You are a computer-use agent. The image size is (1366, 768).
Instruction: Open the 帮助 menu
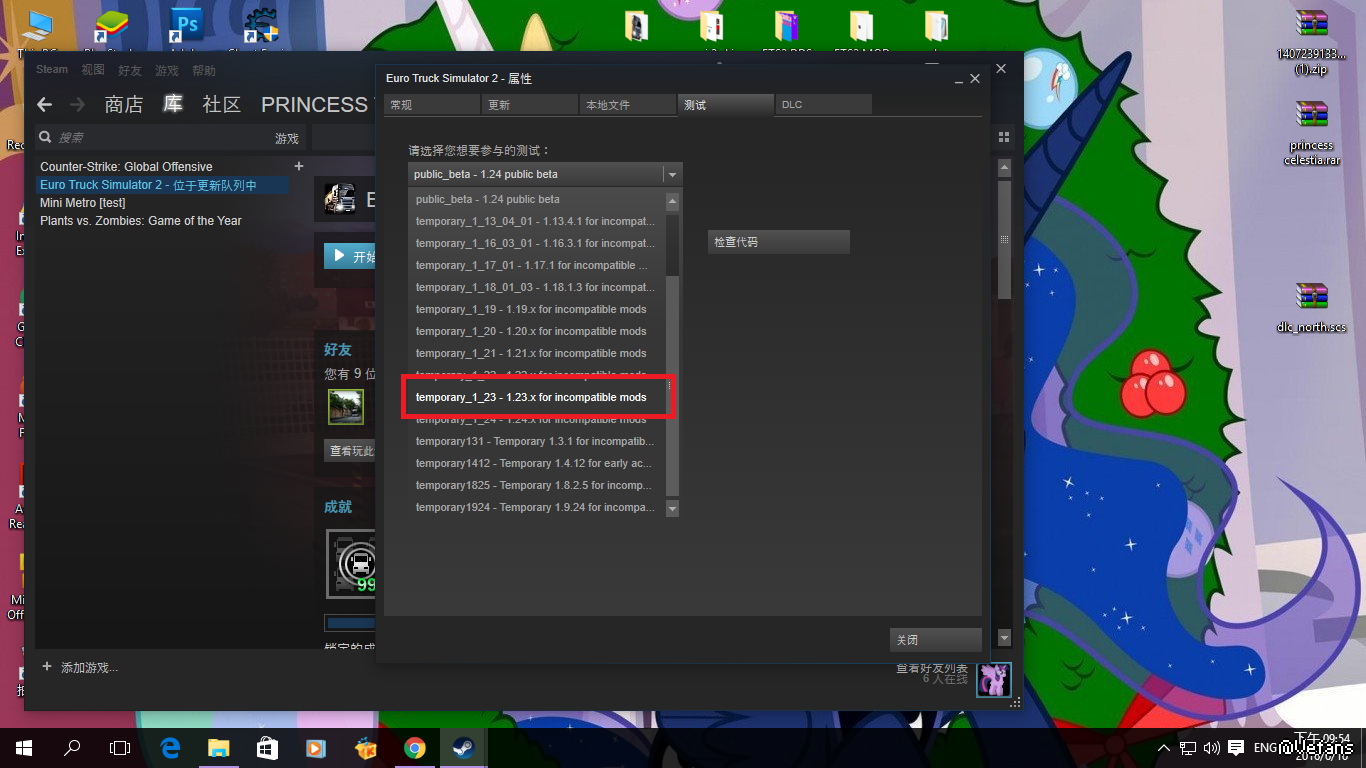click(204, 70)
